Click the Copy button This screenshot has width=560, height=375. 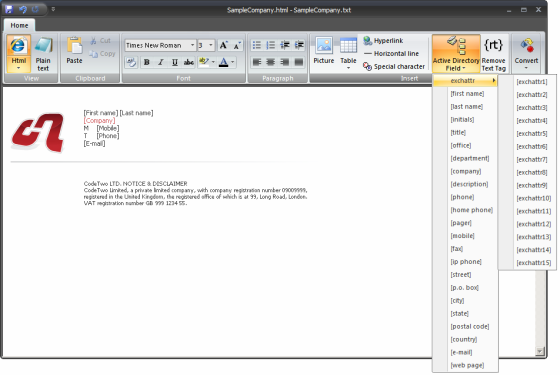coord(102,54)
